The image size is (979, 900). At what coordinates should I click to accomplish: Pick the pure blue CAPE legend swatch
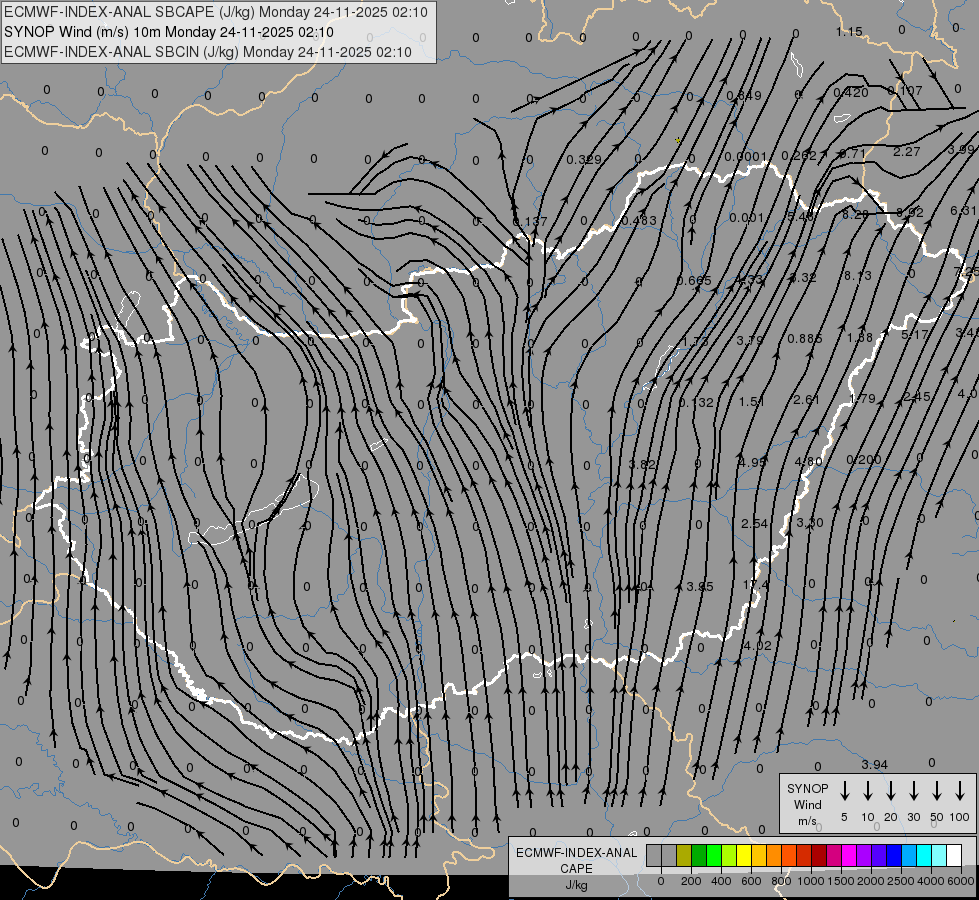tap(894, 856)
